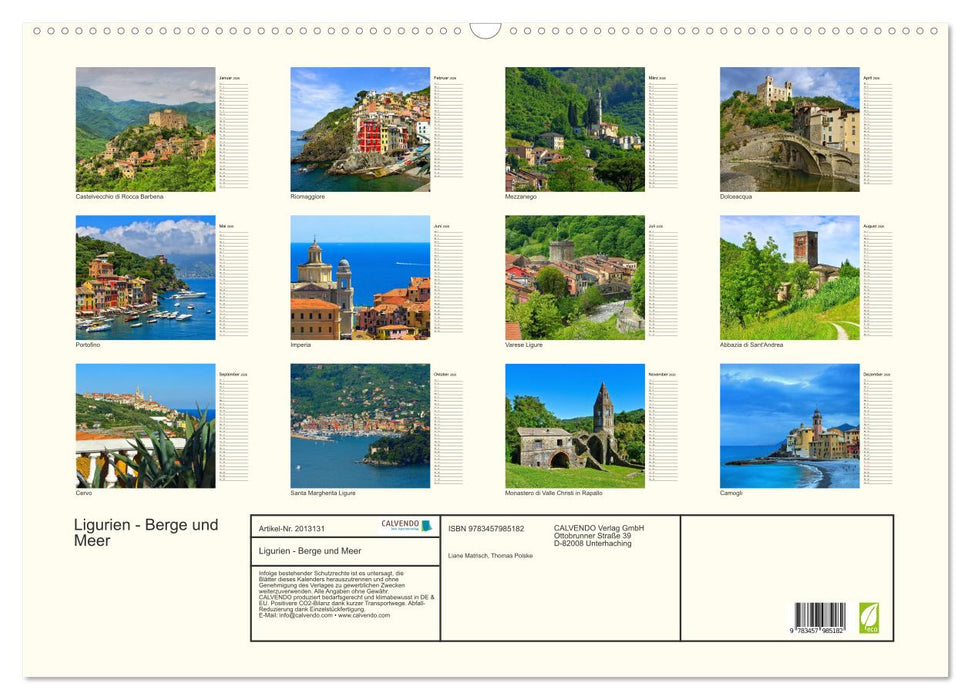Click the Dezember date column beside Camogli
971x700 pixels.
click(877, 426)
